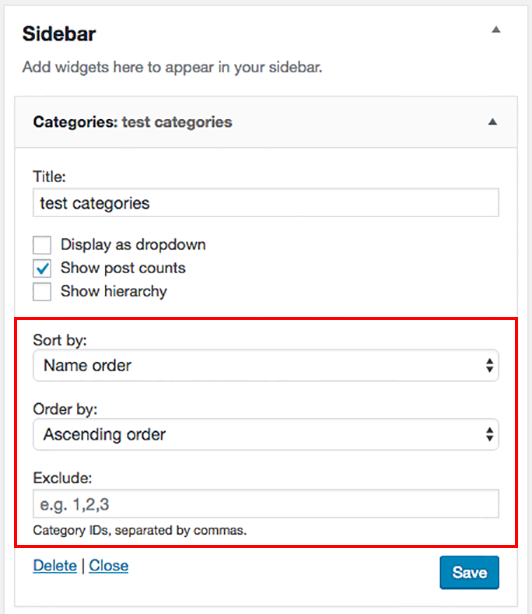Click the Order by dropdown up-down arrows
Viewport: 532px width, 614px height.
[x=489, y=434]
